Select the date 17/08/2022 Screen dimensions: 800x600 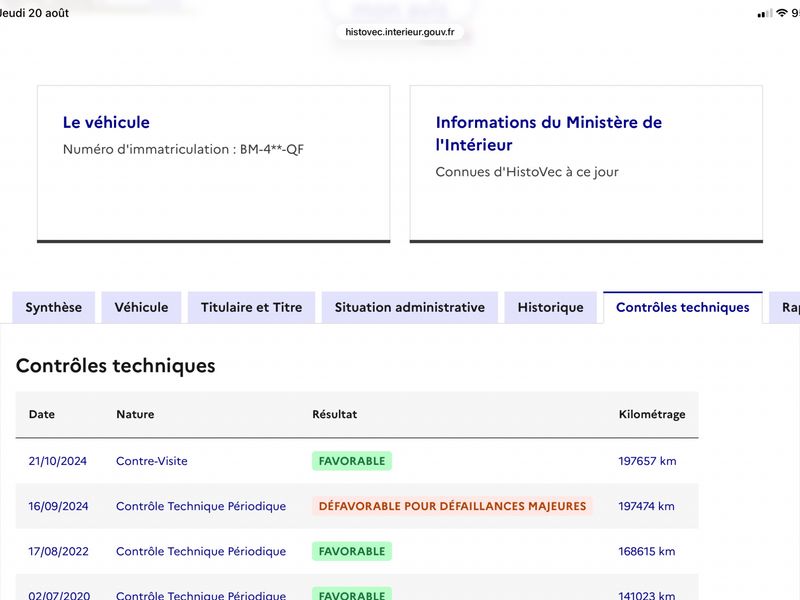click(x=58, y=552)
